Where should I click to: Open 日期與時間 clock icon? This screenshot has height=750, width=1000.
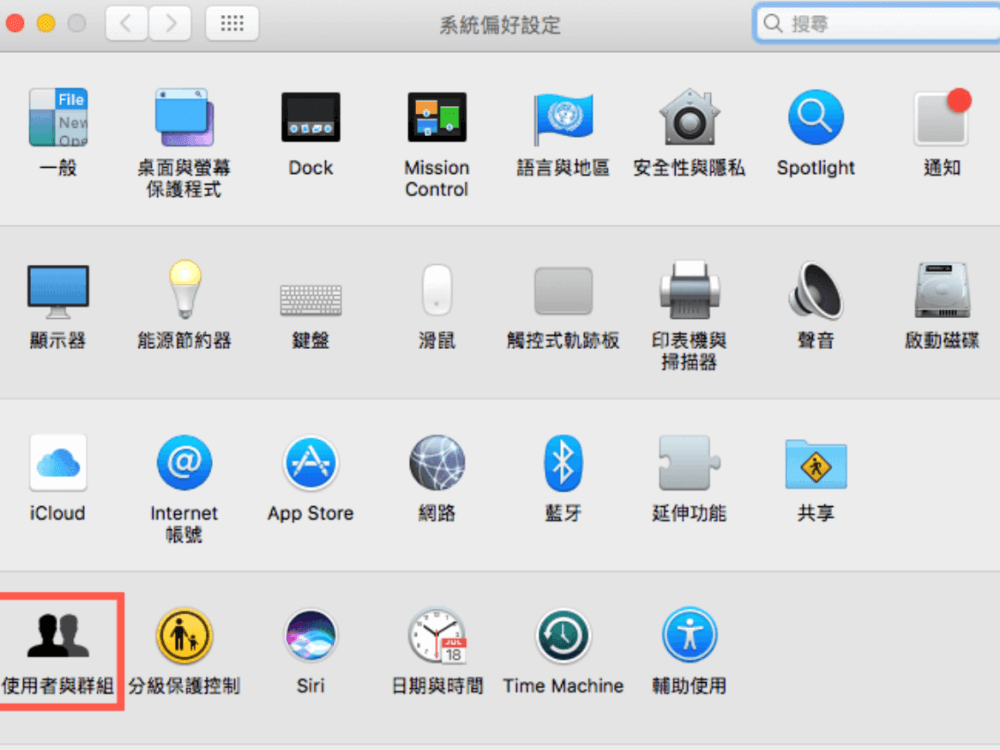point(438,635)
